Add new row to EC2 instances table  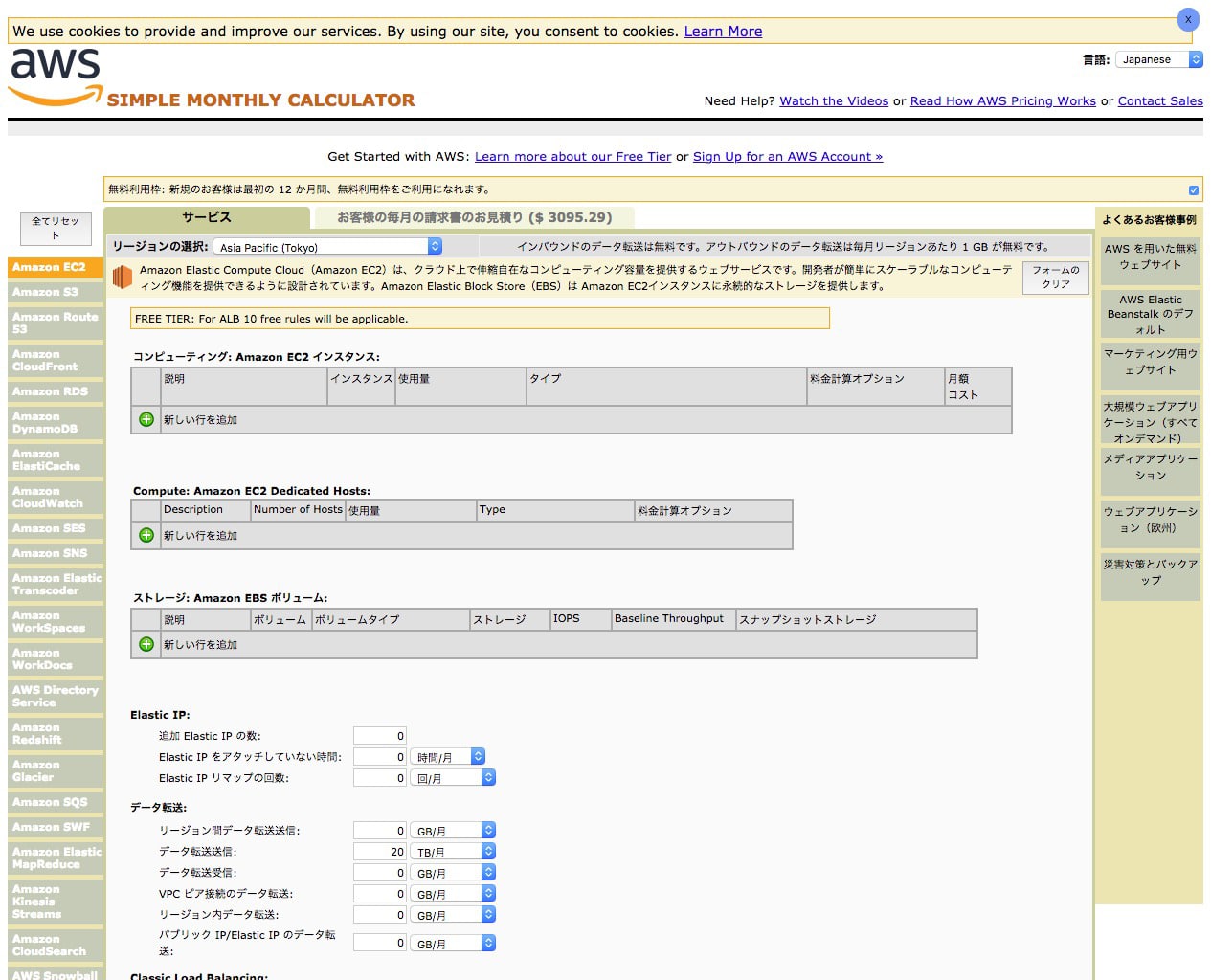146,419
